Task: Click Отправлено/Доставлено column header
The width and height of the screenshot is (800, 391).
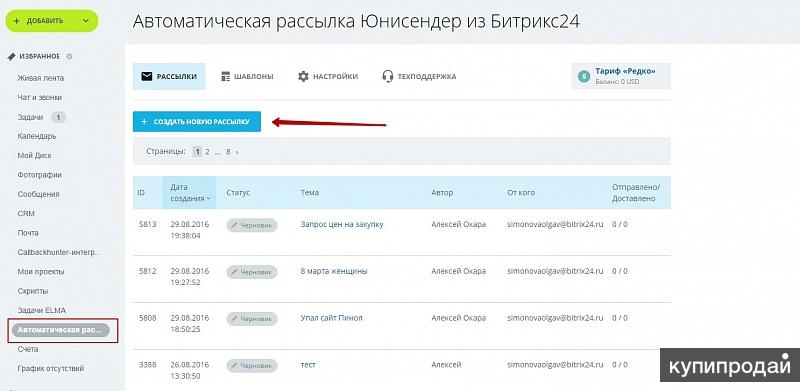Action: click(636, 193)
